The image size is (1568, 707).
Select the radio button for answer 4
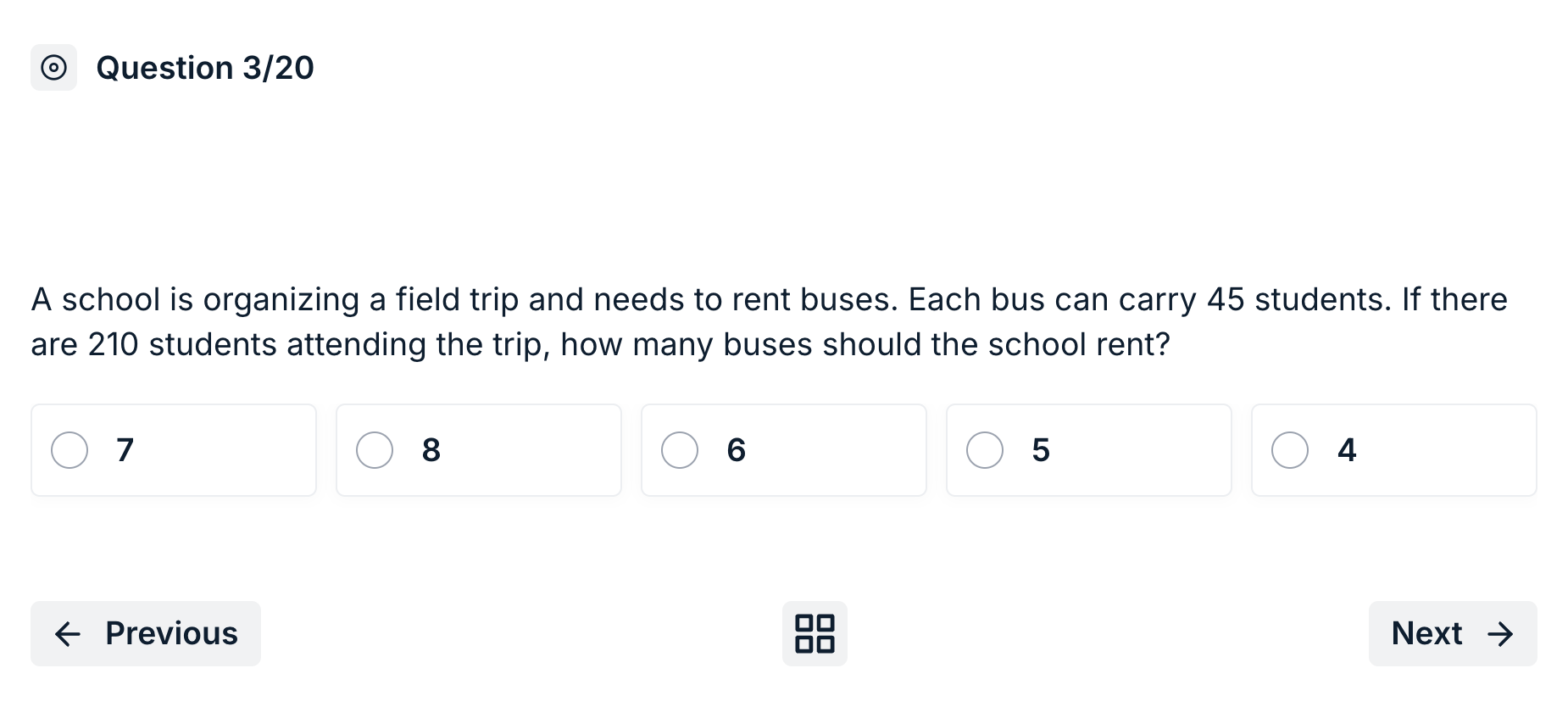(1290, 450)
